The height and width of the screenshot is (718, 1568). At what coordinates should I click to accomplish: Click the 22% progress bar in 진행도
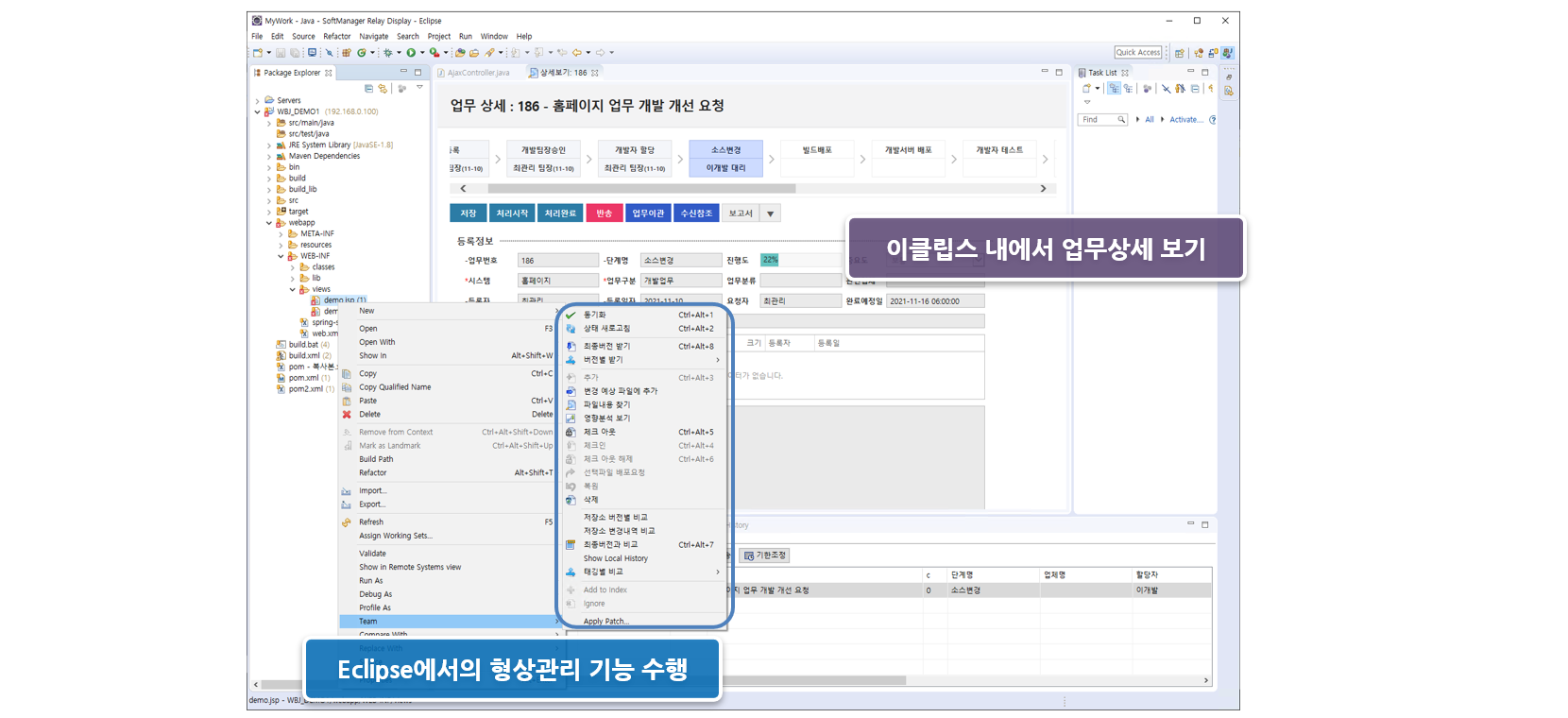pyautogui.click(x=770, y=260)
